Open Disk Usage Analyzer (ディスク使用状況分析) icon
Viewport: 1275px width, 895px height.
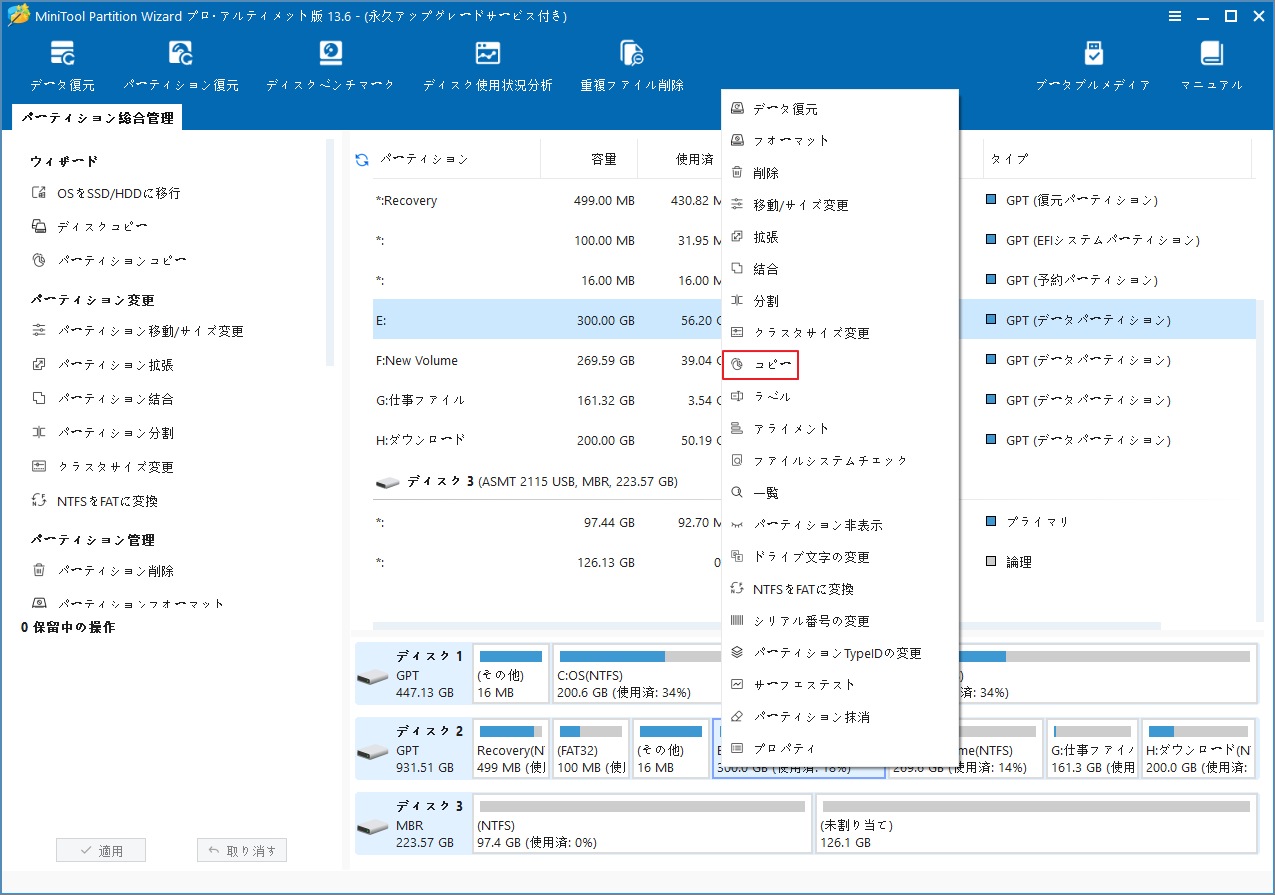pos(488,66)
